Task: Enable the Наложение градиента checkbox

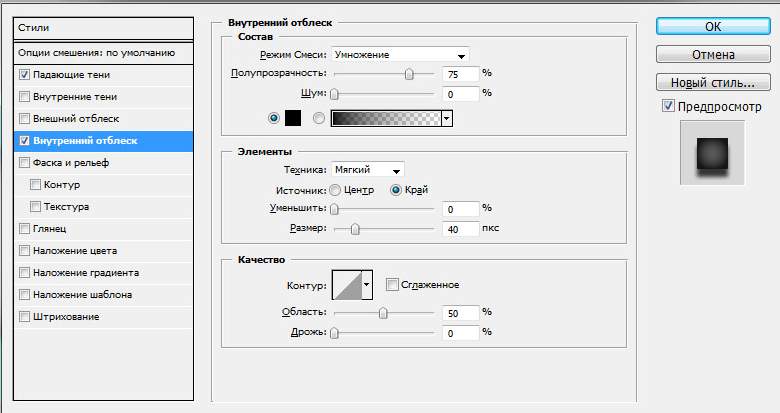Action: pos(24,273)
